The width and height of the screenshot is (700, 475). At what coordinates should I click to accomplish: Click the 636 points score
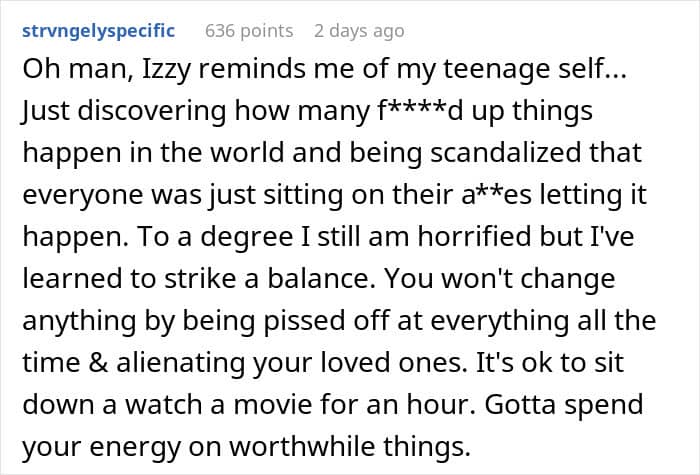point(249,31)
